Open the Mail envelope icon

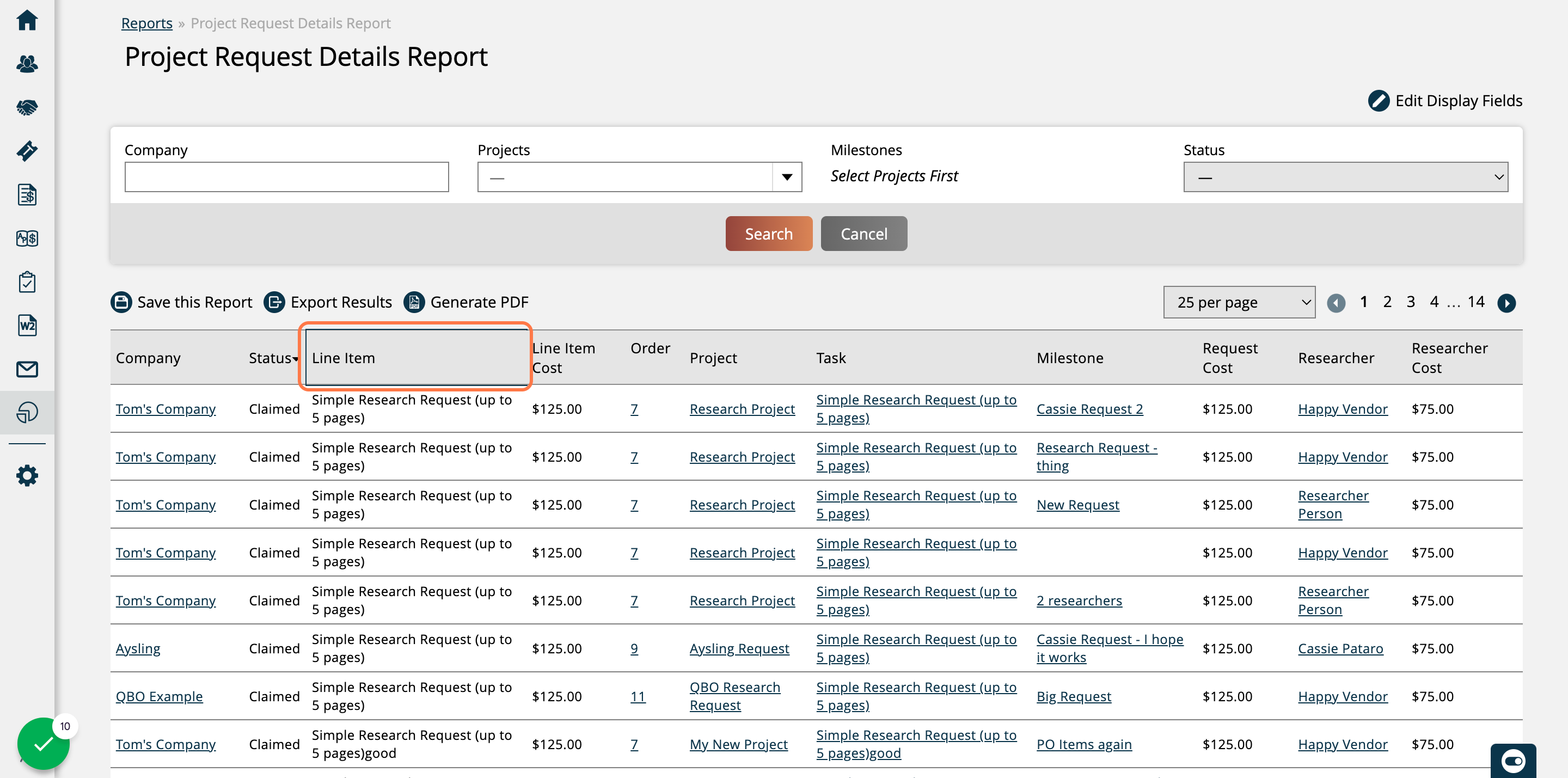coord(27,369)
